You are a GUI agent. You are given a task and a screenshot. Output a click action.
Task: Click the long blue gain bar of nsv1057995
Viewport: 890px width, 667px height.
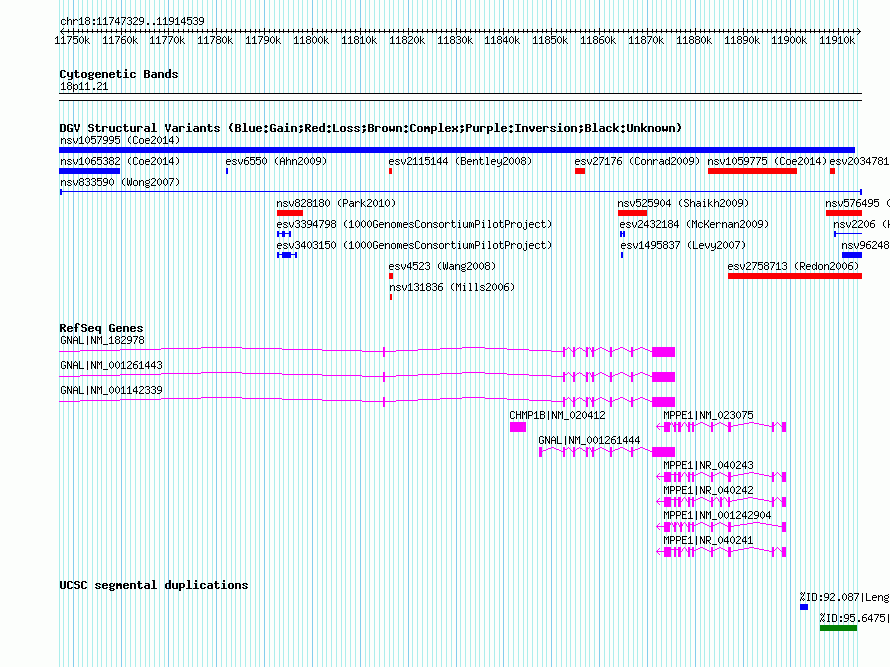click(x=457, y=150)
